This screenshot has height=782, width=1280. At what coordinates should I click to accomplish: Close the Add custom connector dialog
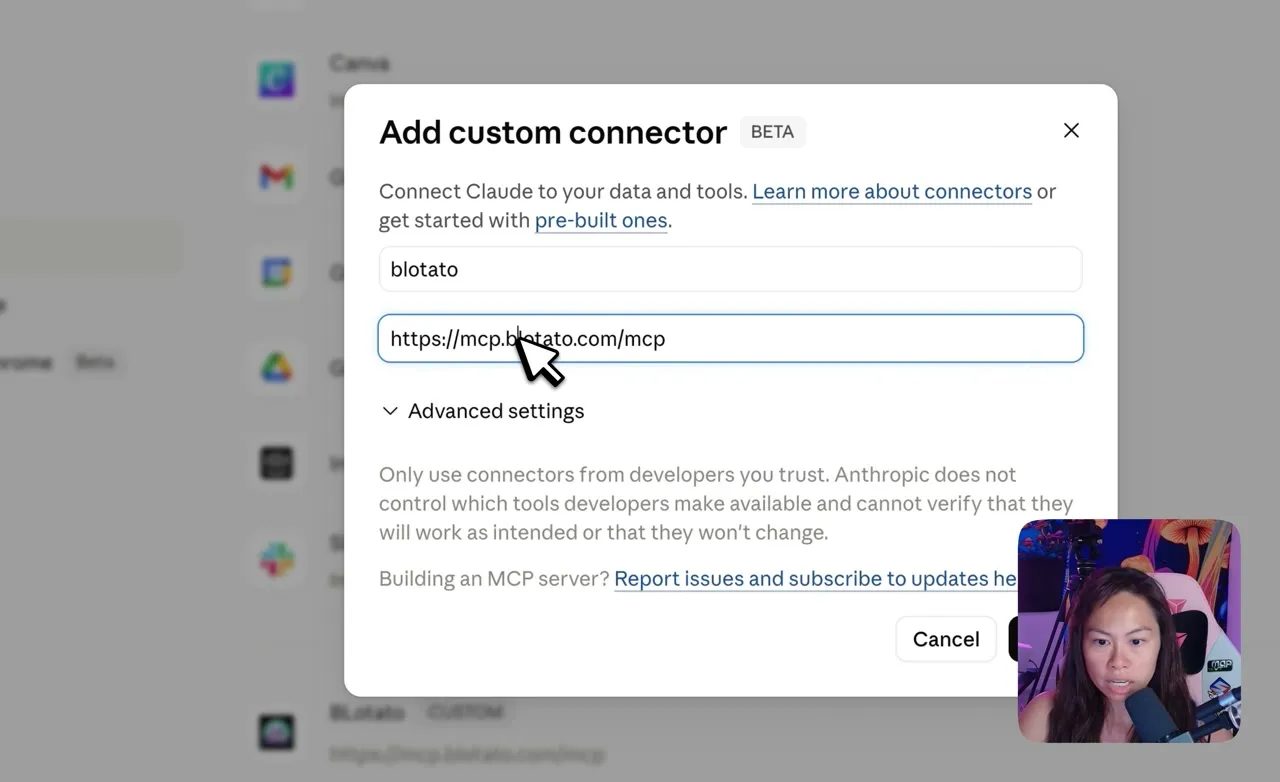[1071, 131]
